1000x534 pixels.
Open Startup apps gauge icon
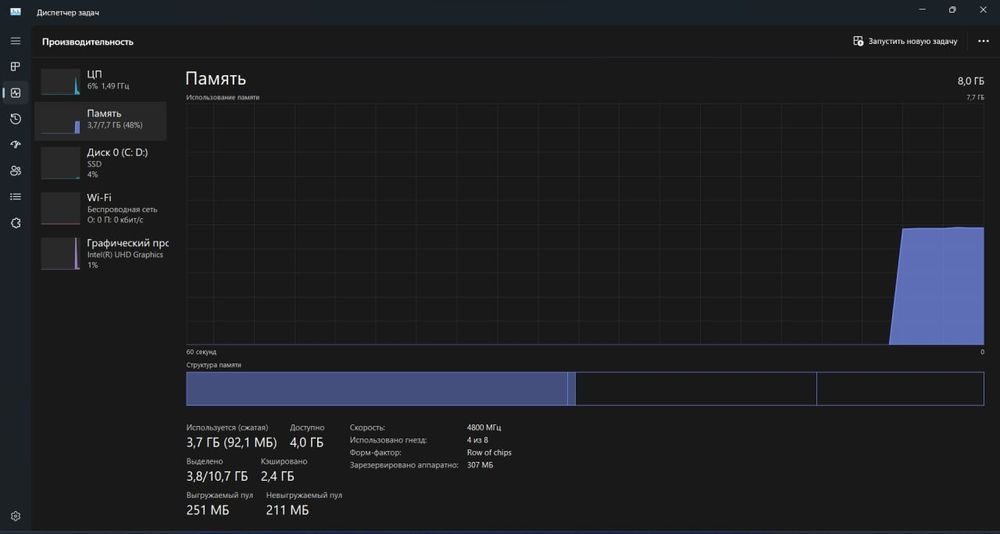click(x=16, y=145)
